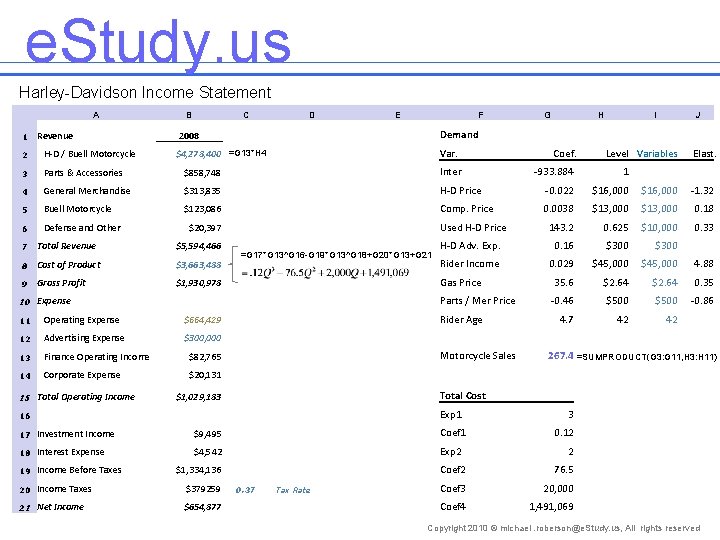Select Rider Income level $45,000
This screenshot has height=540, width=720.
610,264
